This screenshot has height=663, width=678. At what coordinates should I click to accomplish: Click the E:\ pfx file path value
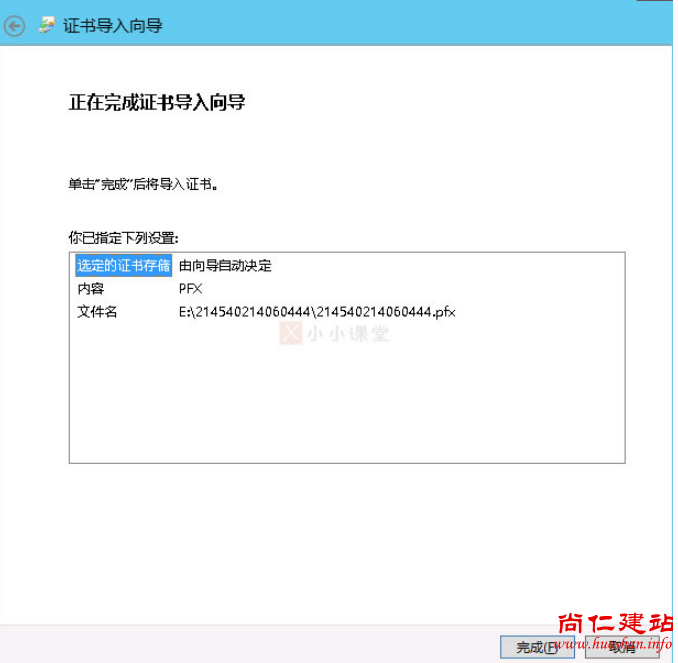[x=316, y=311]
